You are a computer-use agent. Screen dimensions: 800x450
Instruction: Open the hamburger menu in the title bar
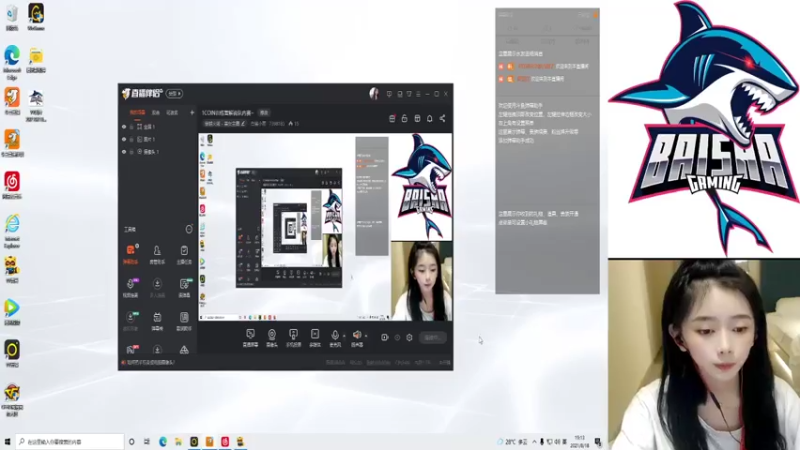click(x=418, y=94)
